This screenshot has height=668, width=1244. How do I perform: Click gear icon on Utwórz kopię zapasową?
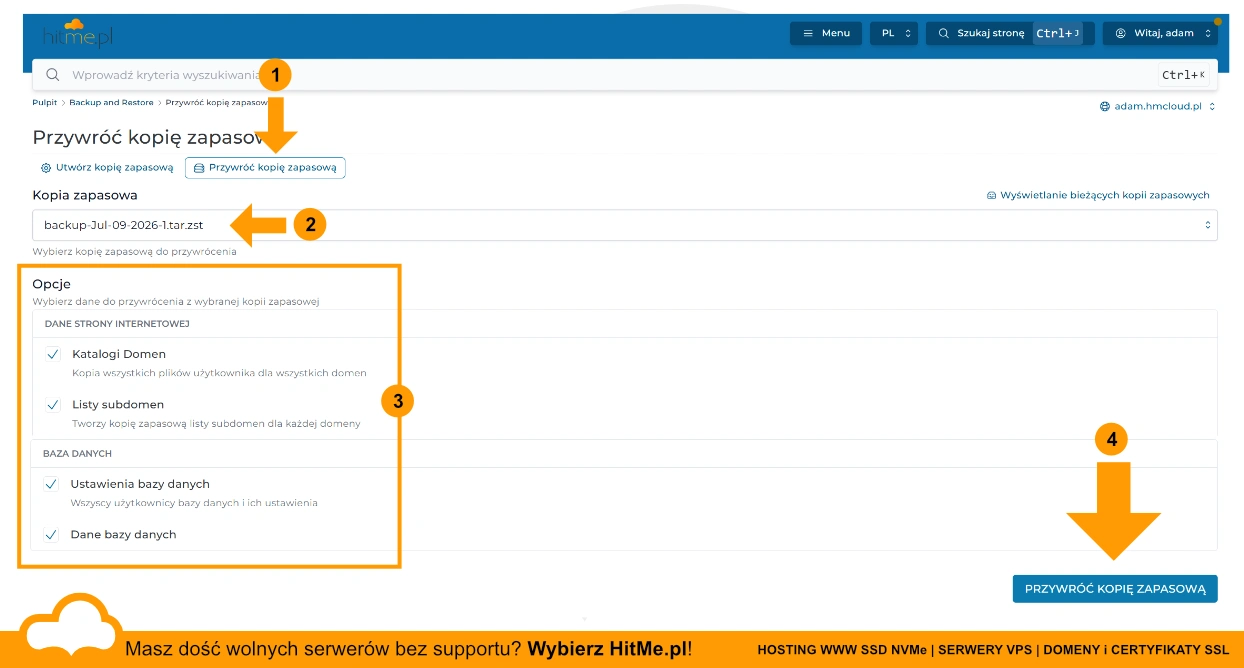point(46,168)
